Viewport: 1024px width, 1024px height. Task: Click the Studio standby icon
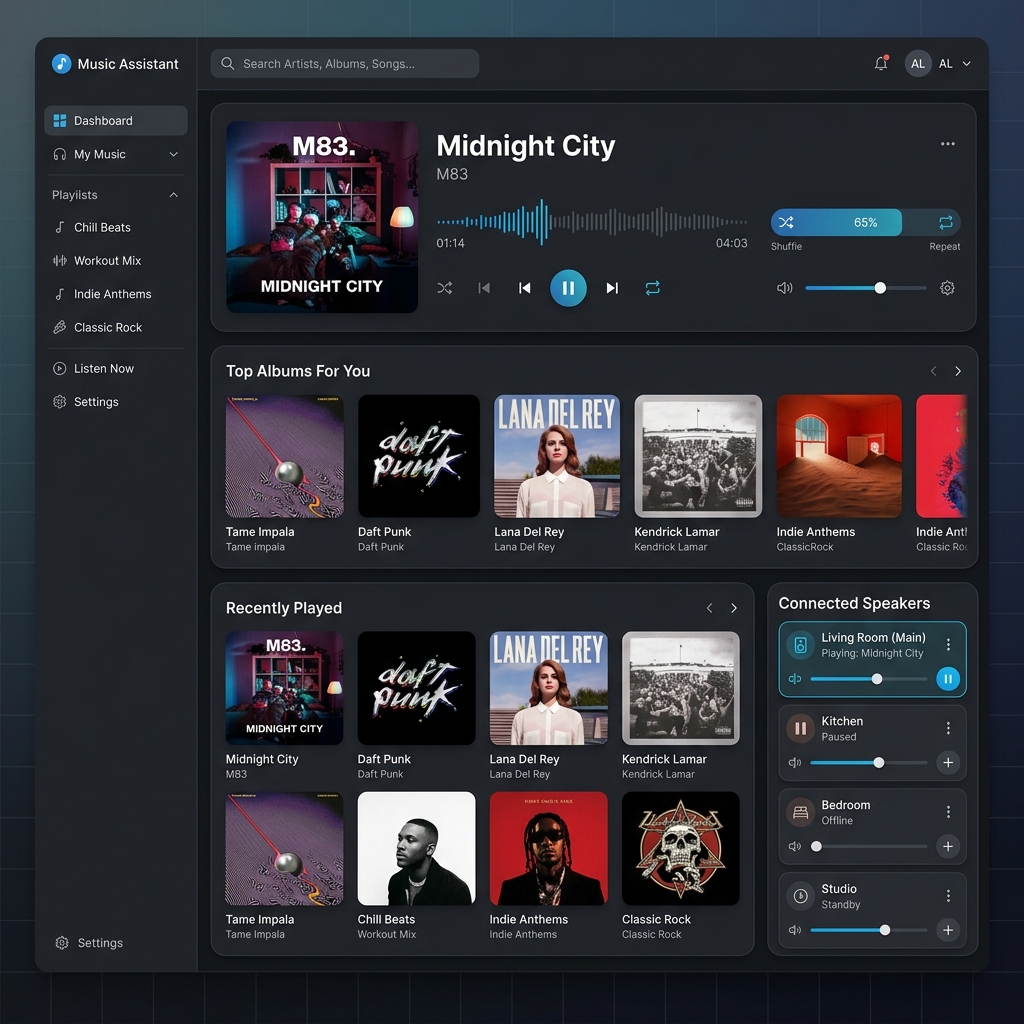click(x=800, y=896)
